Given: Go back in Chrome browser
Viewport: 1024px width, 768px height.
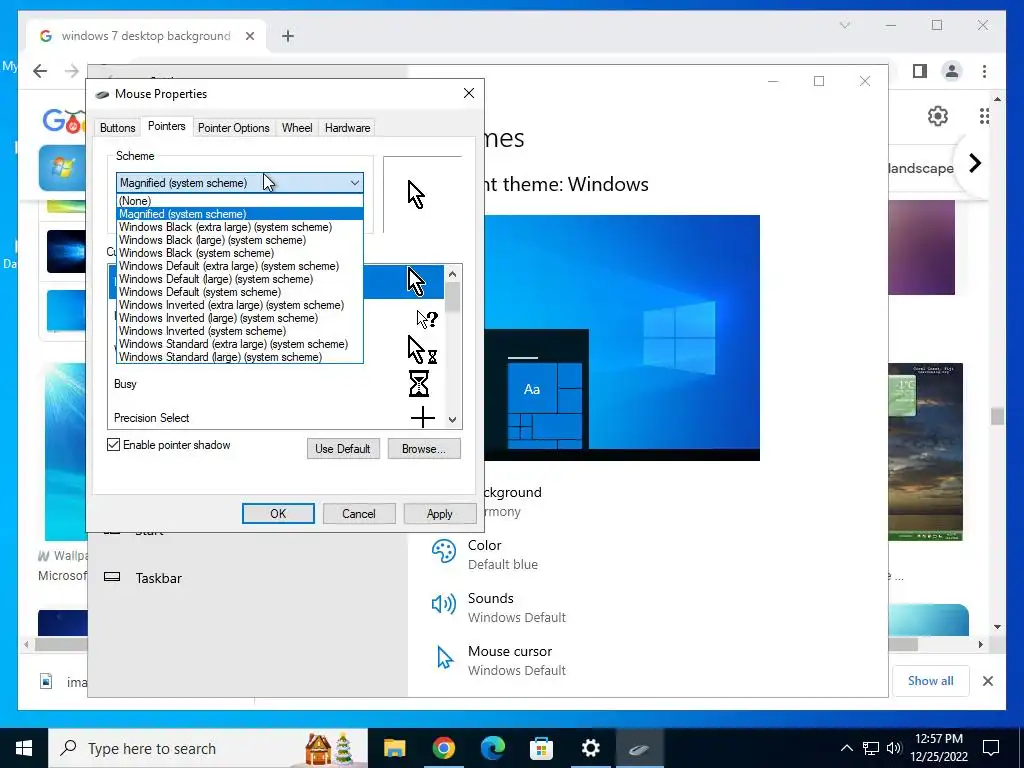Looking at the screenshot, I should coord(40,71).
